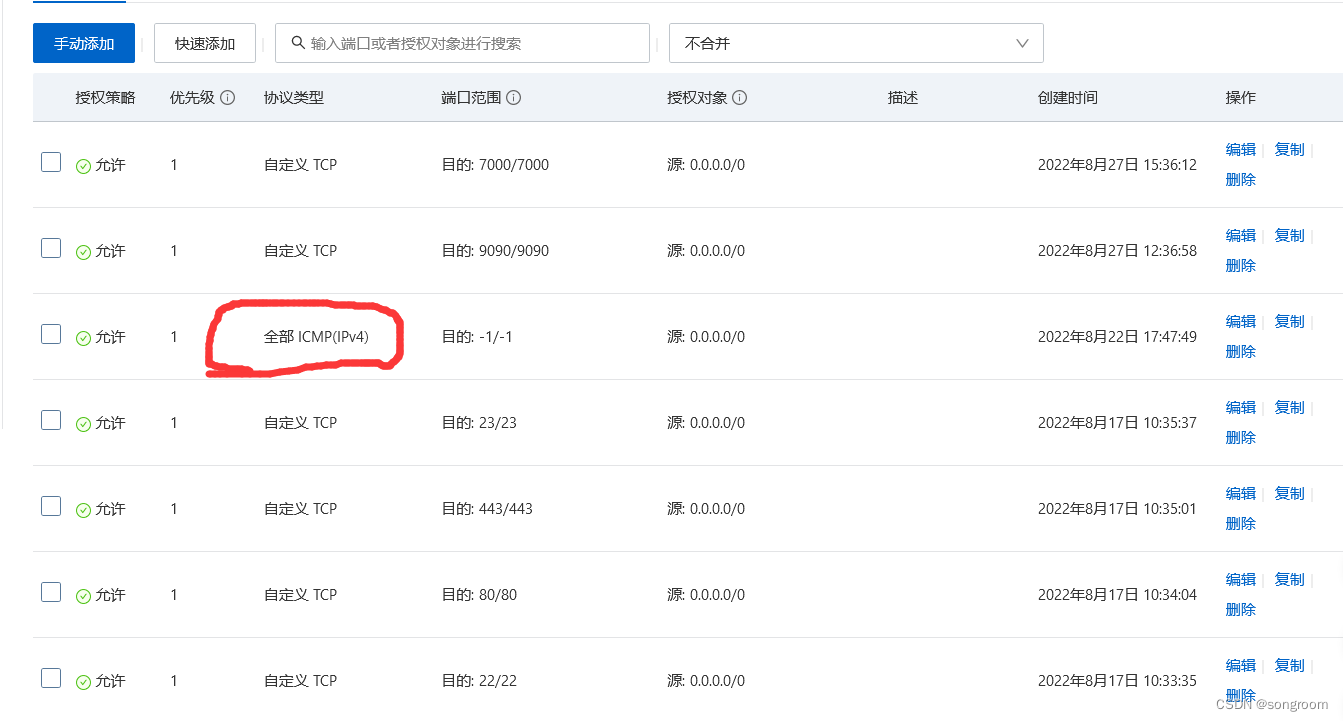Viewport: 1343px width, 721px height.
Task: Click green allow icon in 9090/9090 row
Action: pos(83,253)
